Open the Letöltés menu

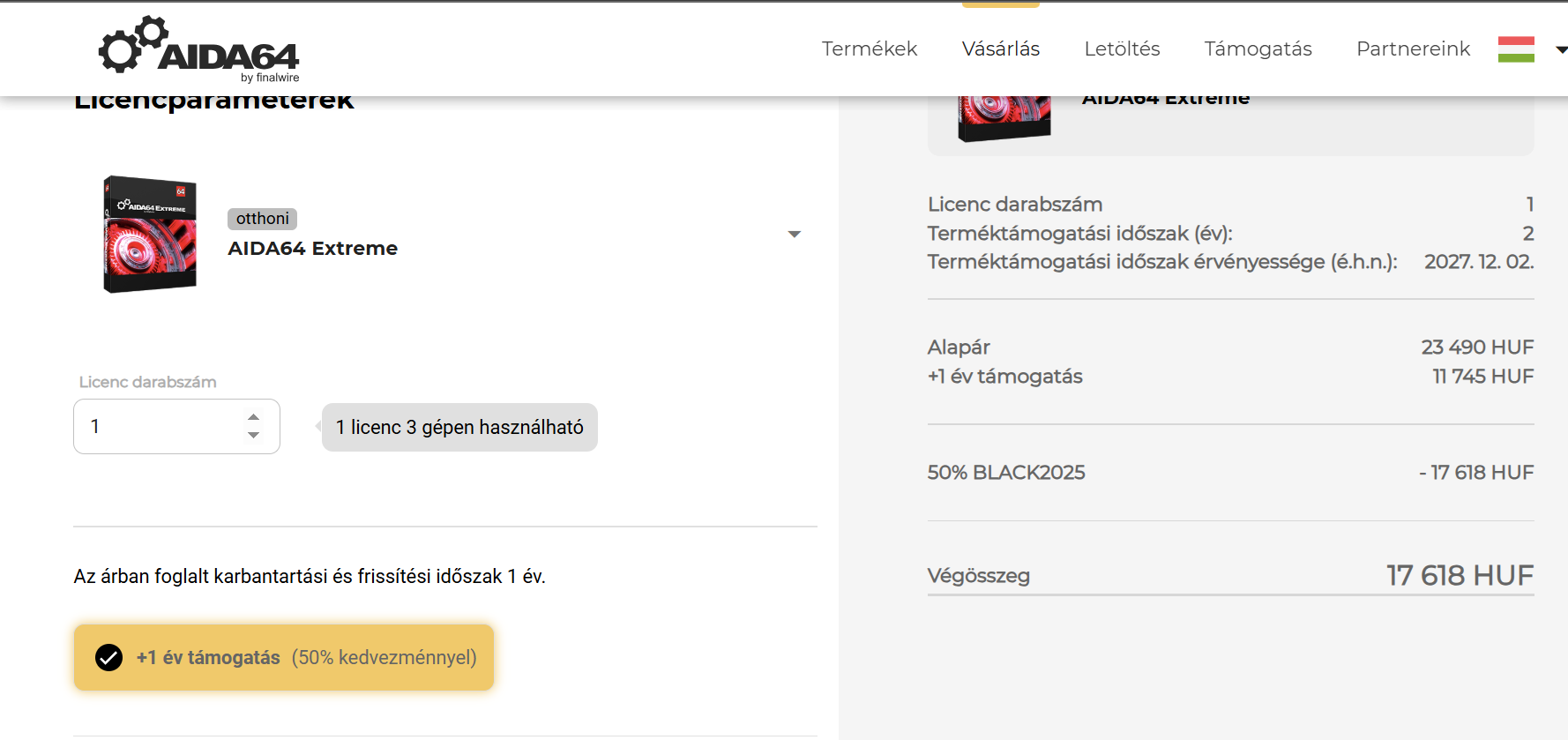[1122, 49]
